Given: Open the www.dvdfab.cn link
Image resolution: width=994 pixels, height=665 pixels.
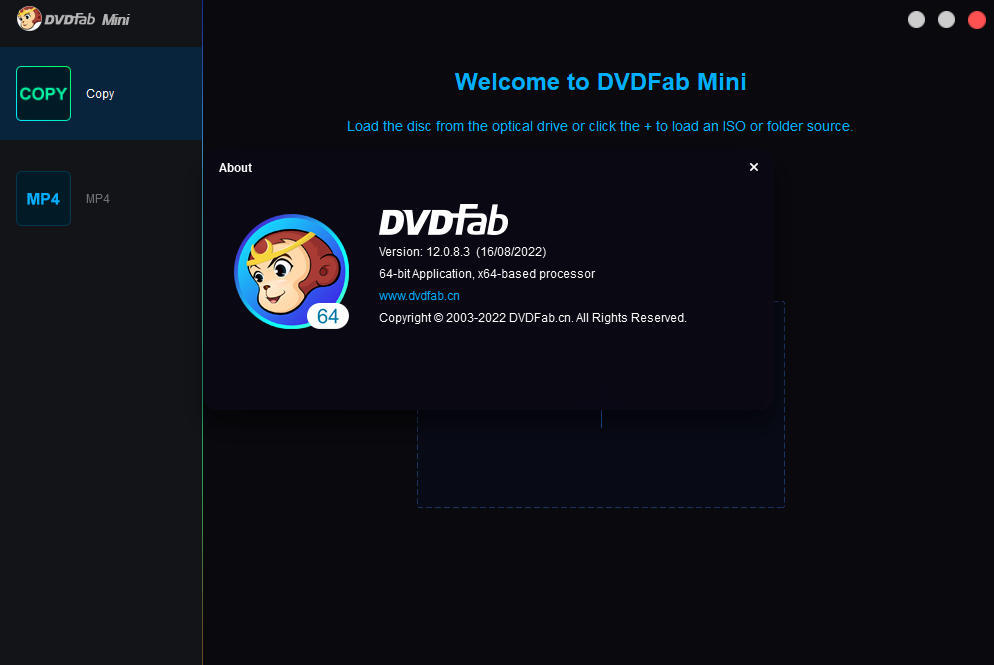Looking at the screenshot, I should (x=419, y=296).
